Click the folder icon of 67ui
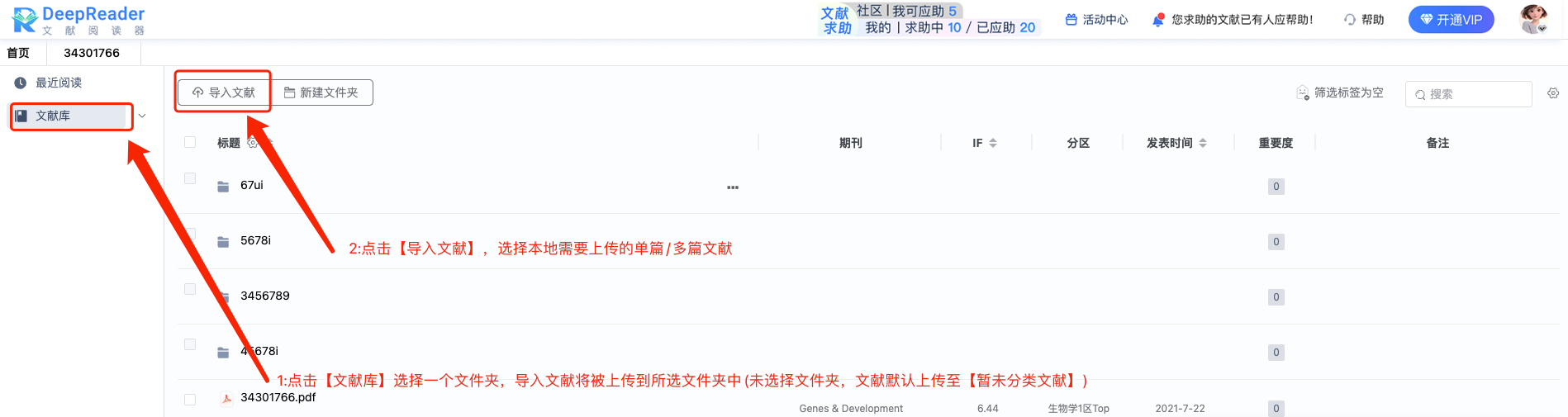 click(223, 187)
